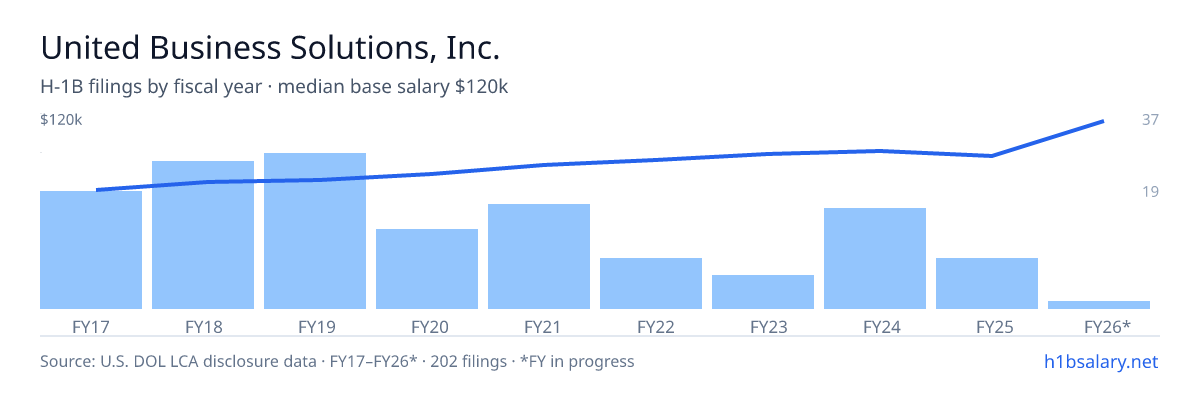Click the 37 filings axis label
The width and height of the screenshot is (1200, 400).
coord(1150,120)
